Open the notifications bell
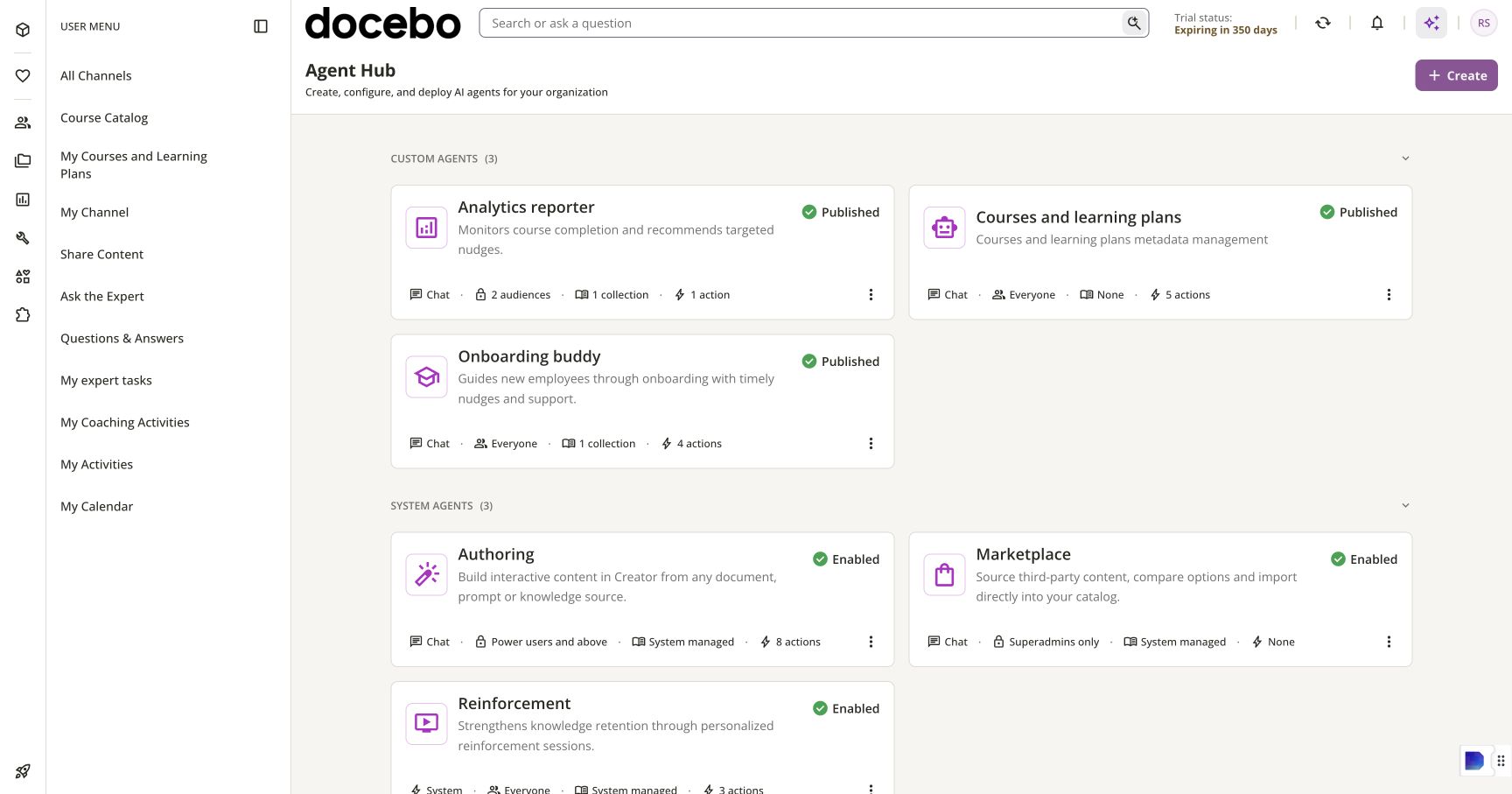 pyautogui.click(x=1377, y=23)
